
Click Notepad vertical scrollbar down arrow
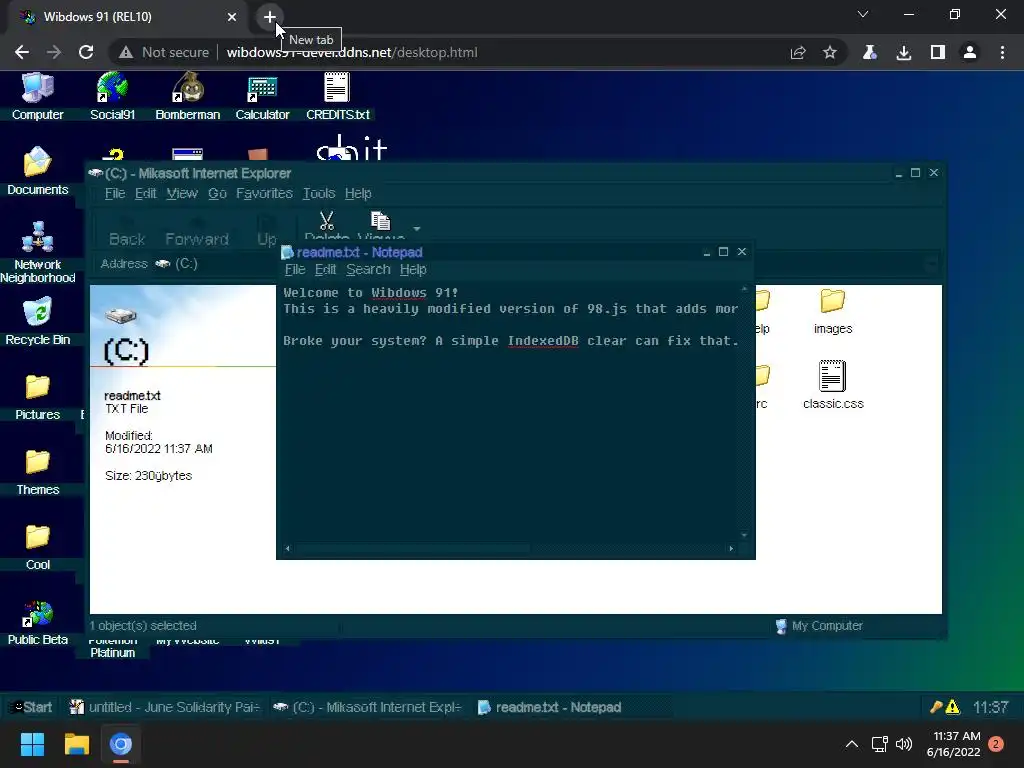(744, 536)
